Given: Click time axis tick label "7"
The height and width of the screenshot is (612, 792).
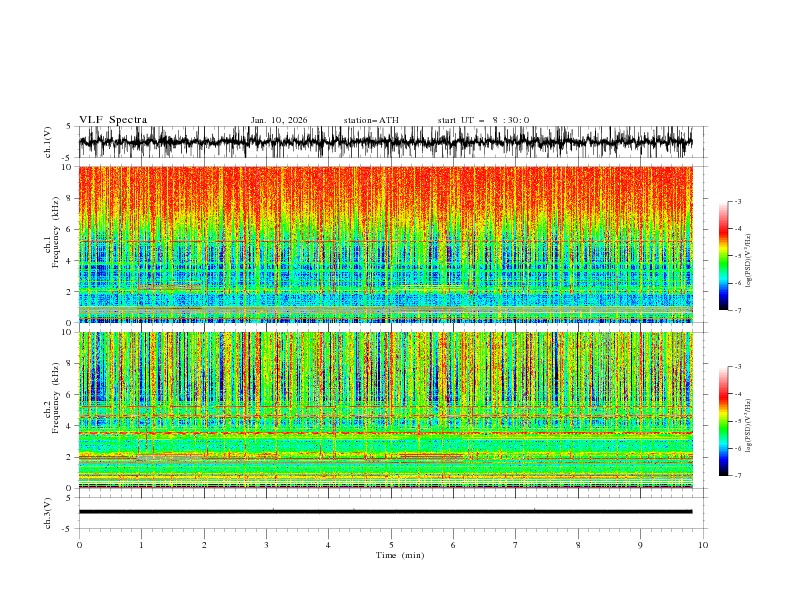Looking at the screenshot, I should (516, 545).
